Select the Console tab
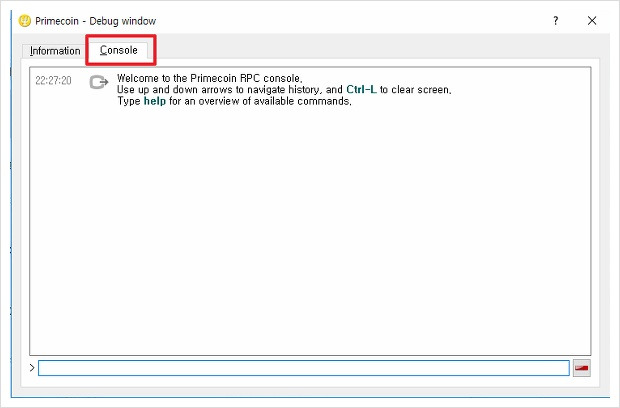This screenshot has width=620, height=408. click(x=118, y=50)
